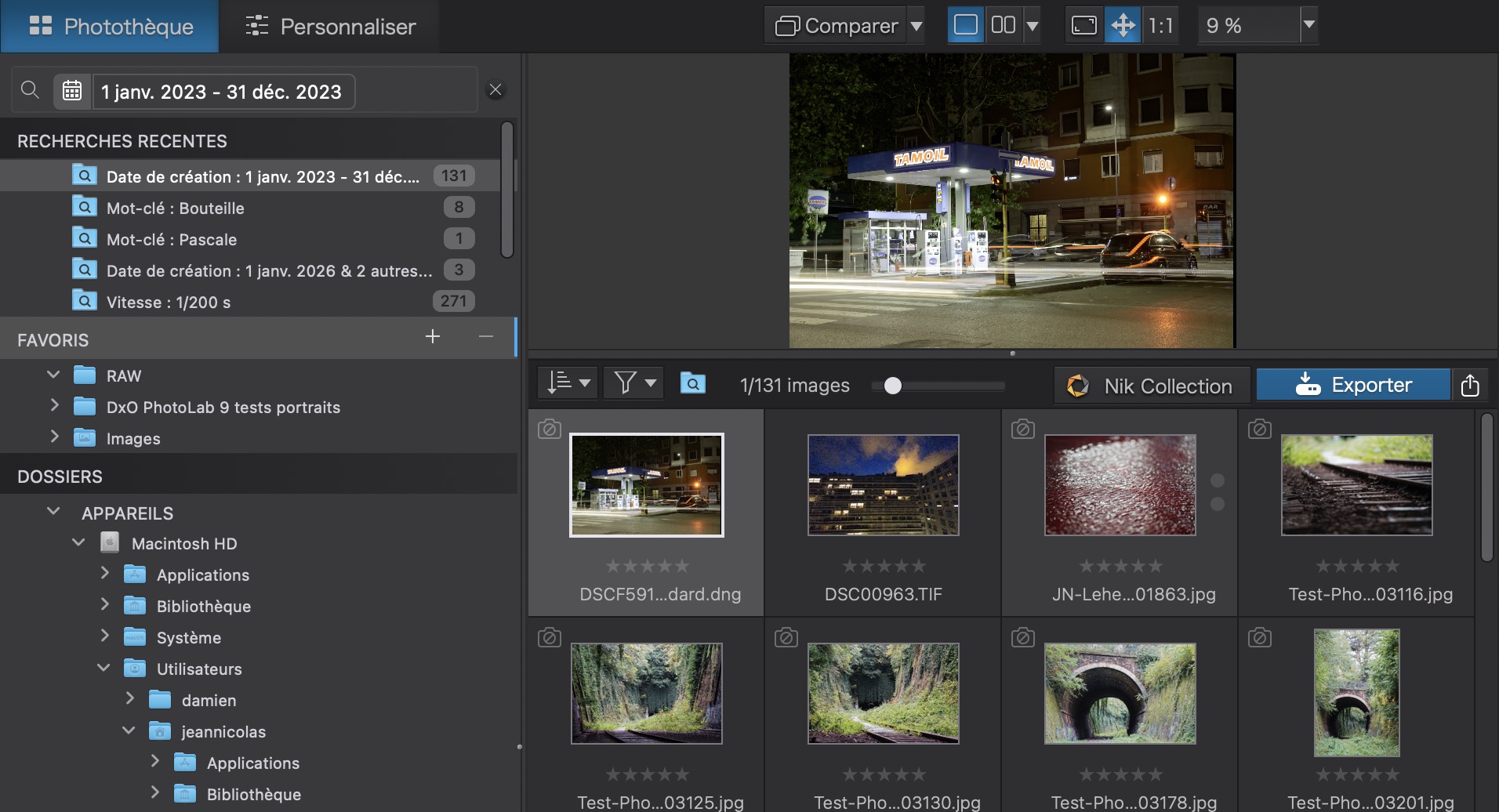Remove favorite using the minus icon

click(486, 337)
